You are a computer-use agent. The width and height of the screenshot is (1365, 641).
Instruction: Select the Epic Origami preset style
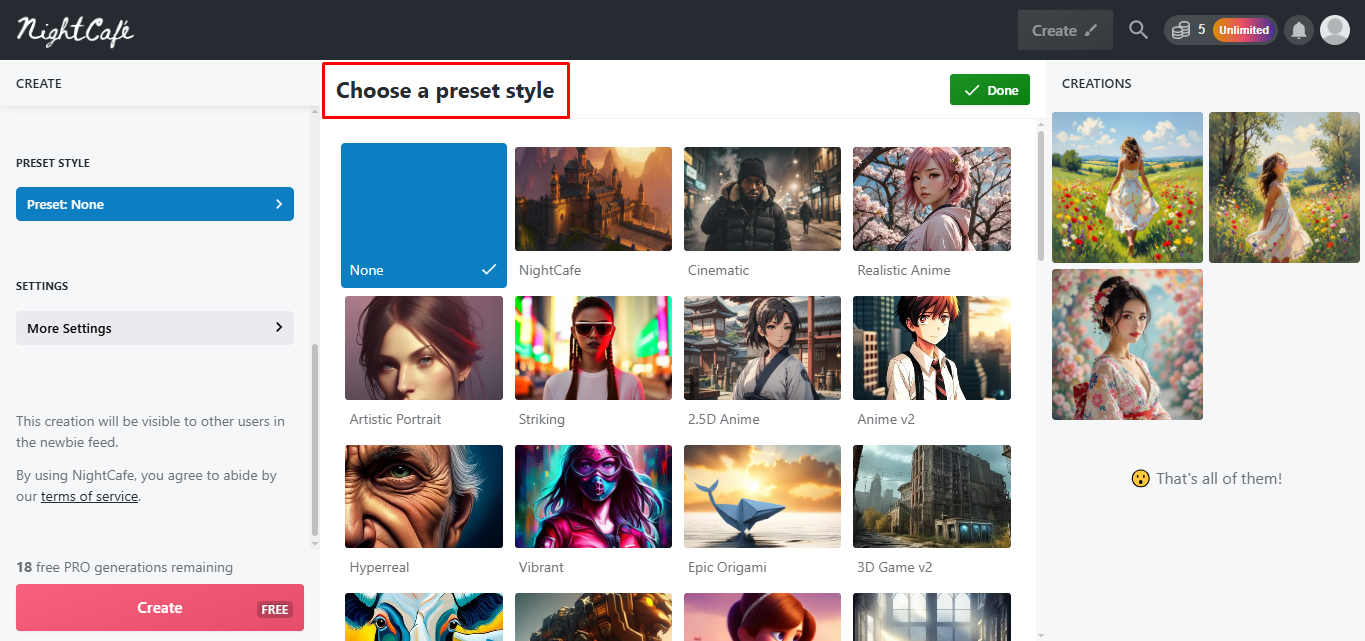(762, 510)
